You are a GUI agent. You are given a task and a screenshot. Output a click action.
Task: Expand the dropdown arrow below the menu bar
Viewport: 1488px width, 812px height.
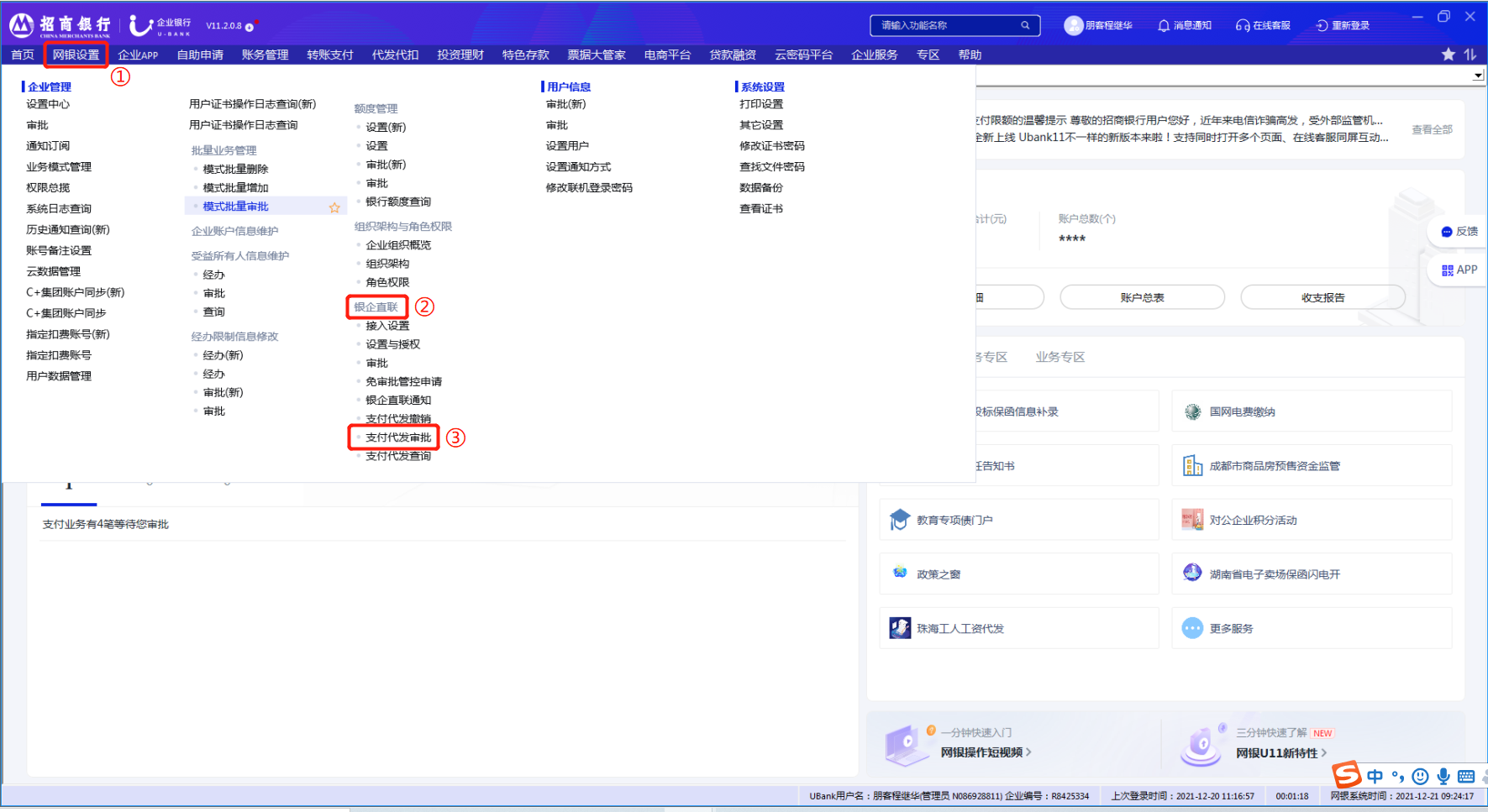1478,76
